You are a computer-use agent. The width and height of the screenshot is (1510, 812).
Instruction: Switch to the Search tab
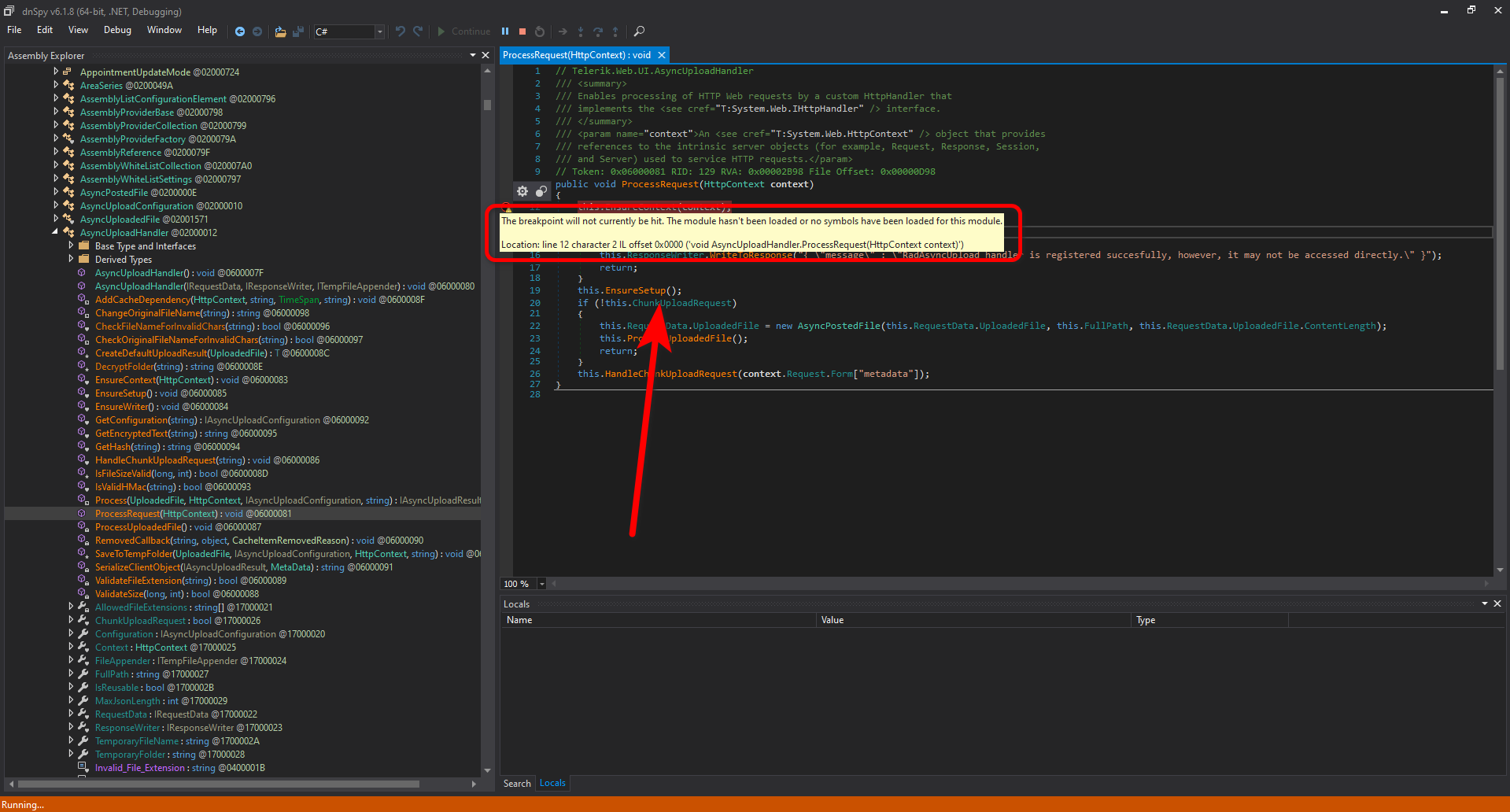point(517,783)
